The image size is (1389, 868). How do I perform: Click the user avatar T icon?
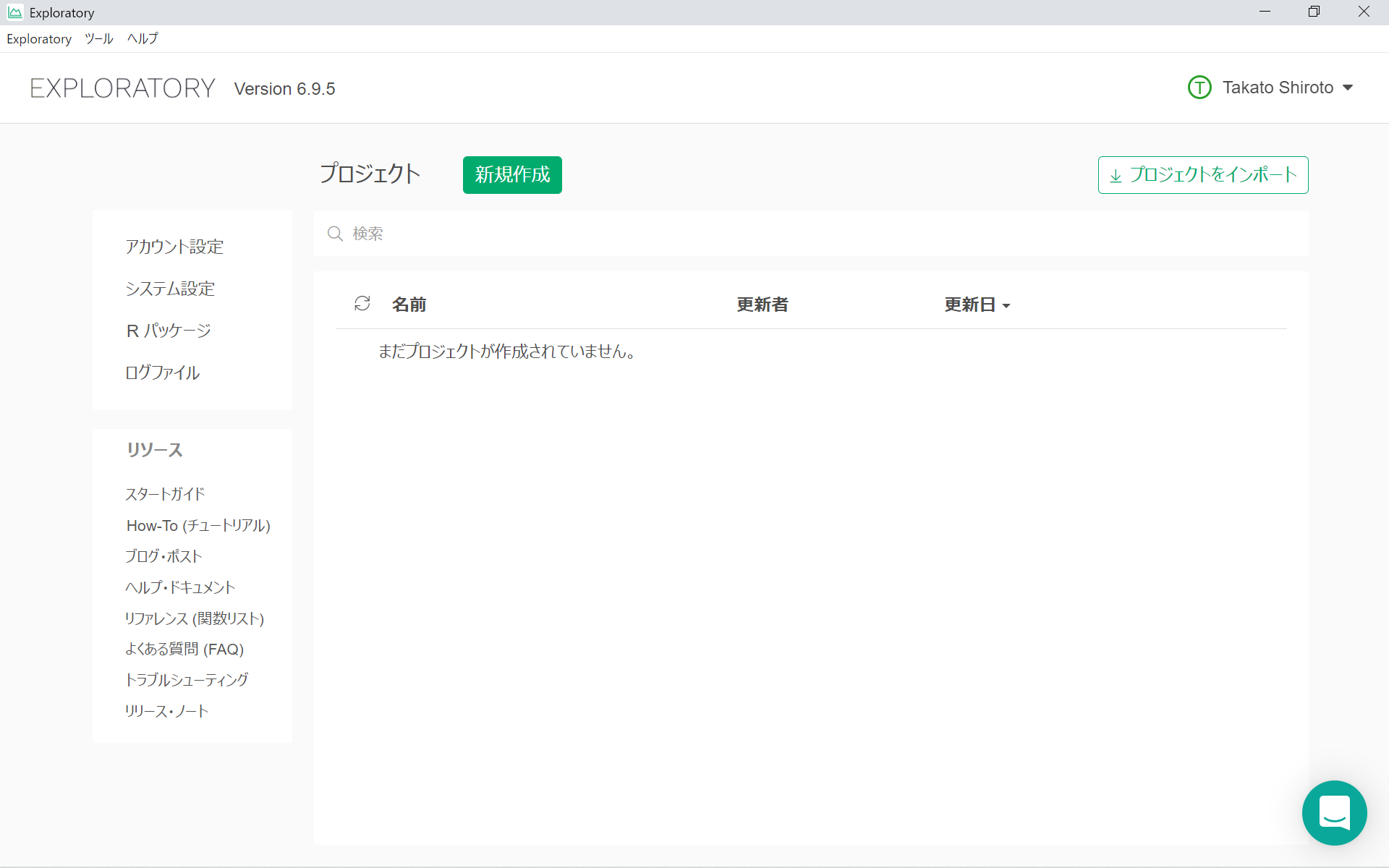point(1199,88)
